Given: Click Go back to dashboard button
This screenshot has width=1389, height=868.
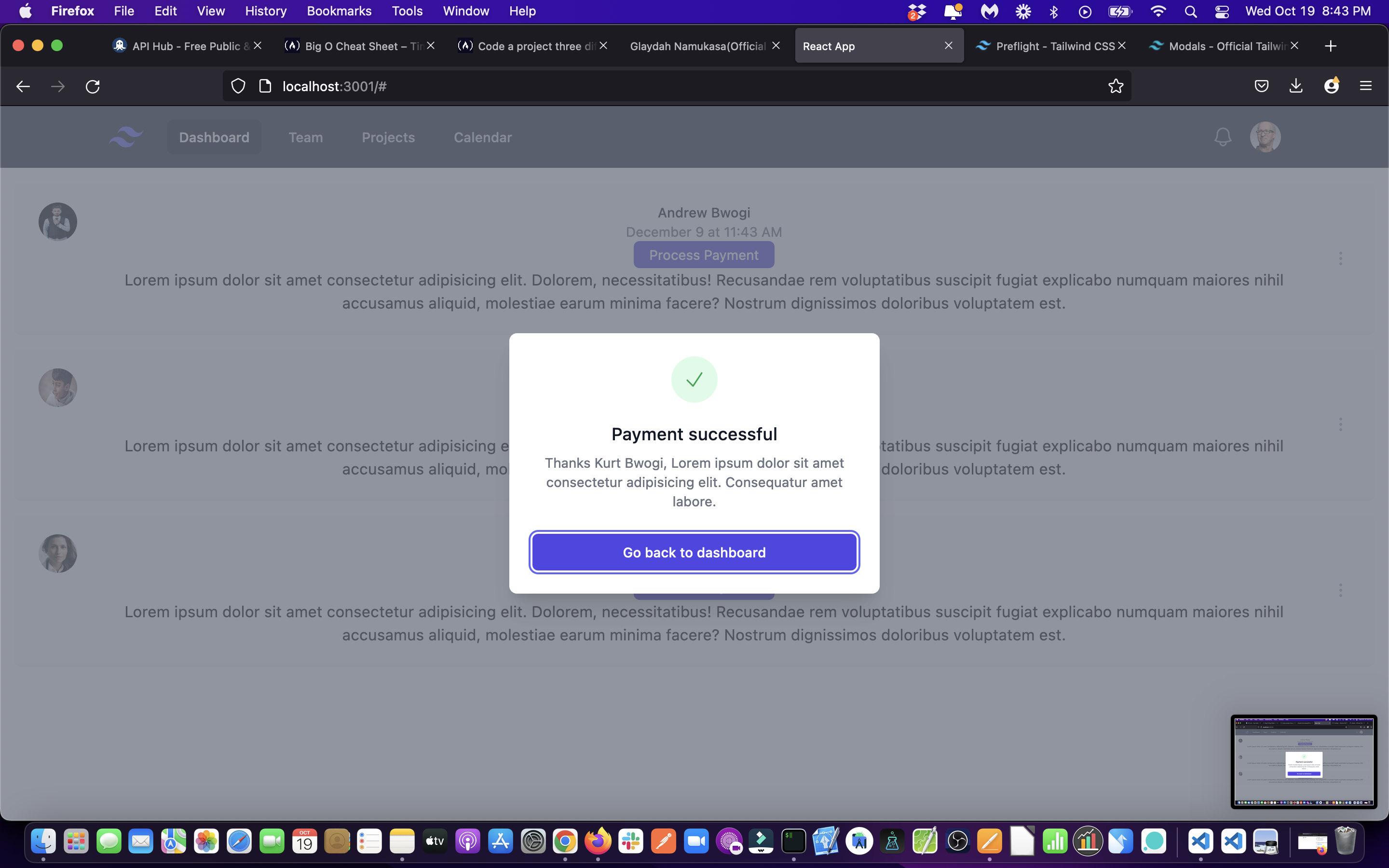Looking at the screenshot, I should click(694, 552).
